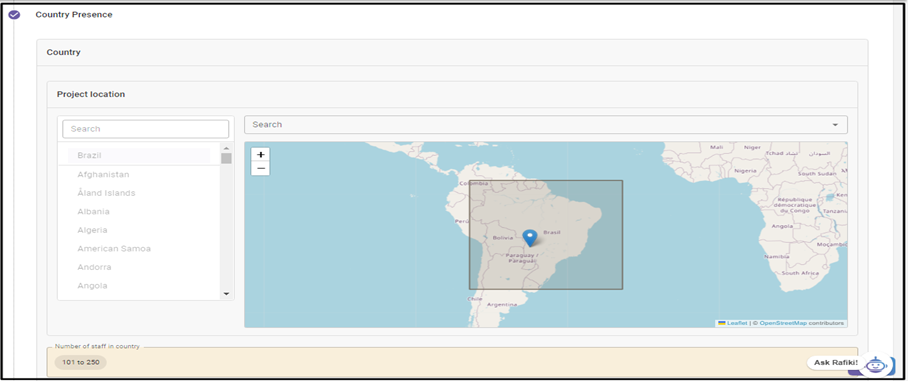Click the 101 to 250 staff chip
The width and height of the screenshot is (908, 381).
coord(80,362)
